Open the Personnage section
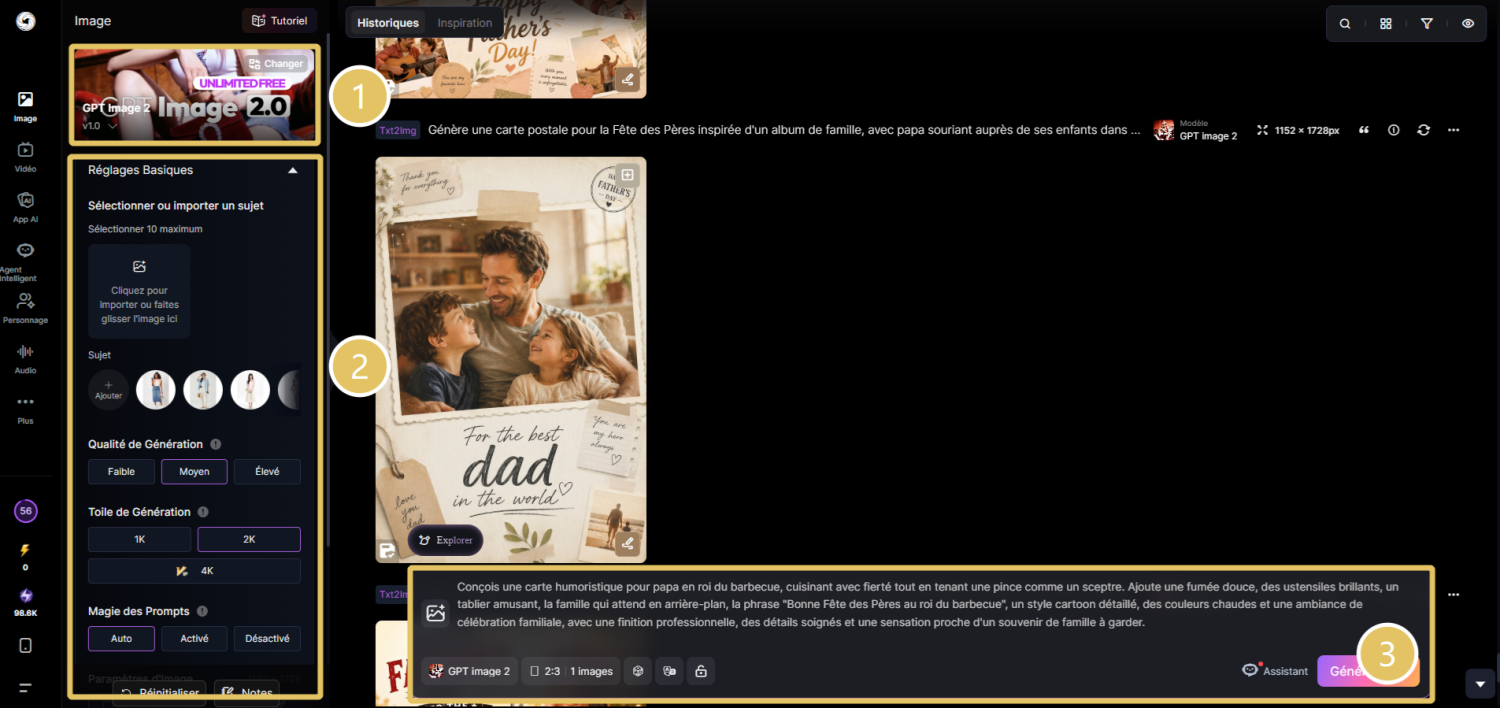The height and width of the screenshot is (708, 1500). [25, 307]
